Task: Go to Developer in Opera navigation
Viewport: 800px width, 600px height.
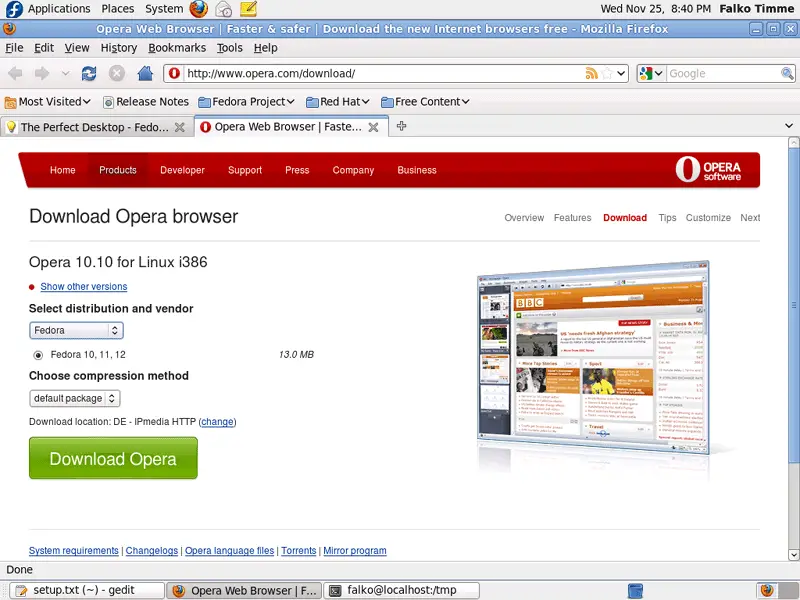Action: point(182,170)
